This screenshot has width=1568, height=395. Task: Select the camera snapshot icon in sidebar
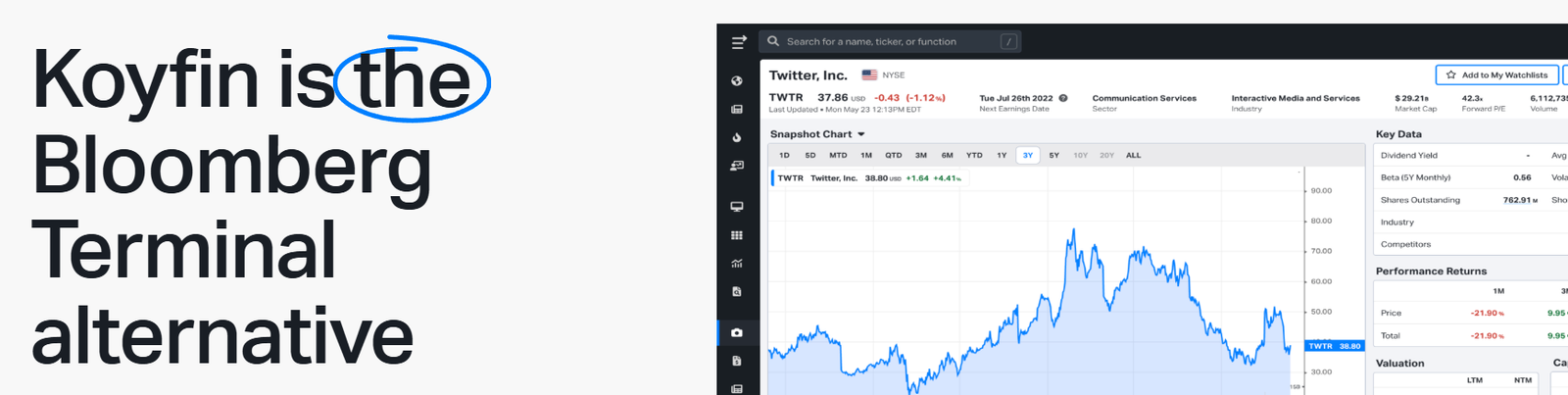point(737,332)
